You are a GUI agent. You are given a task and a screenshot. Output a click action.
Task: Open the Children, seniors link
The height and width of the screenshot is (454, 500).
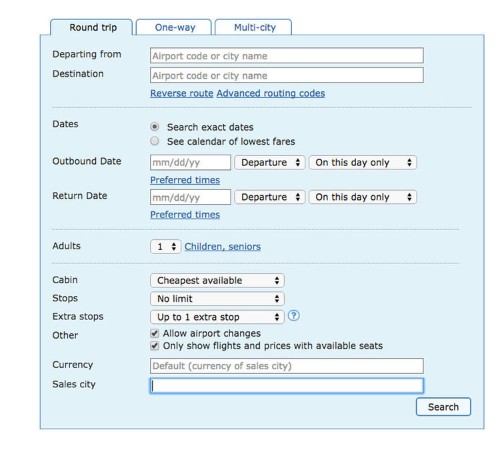click(x=223, y=247)
